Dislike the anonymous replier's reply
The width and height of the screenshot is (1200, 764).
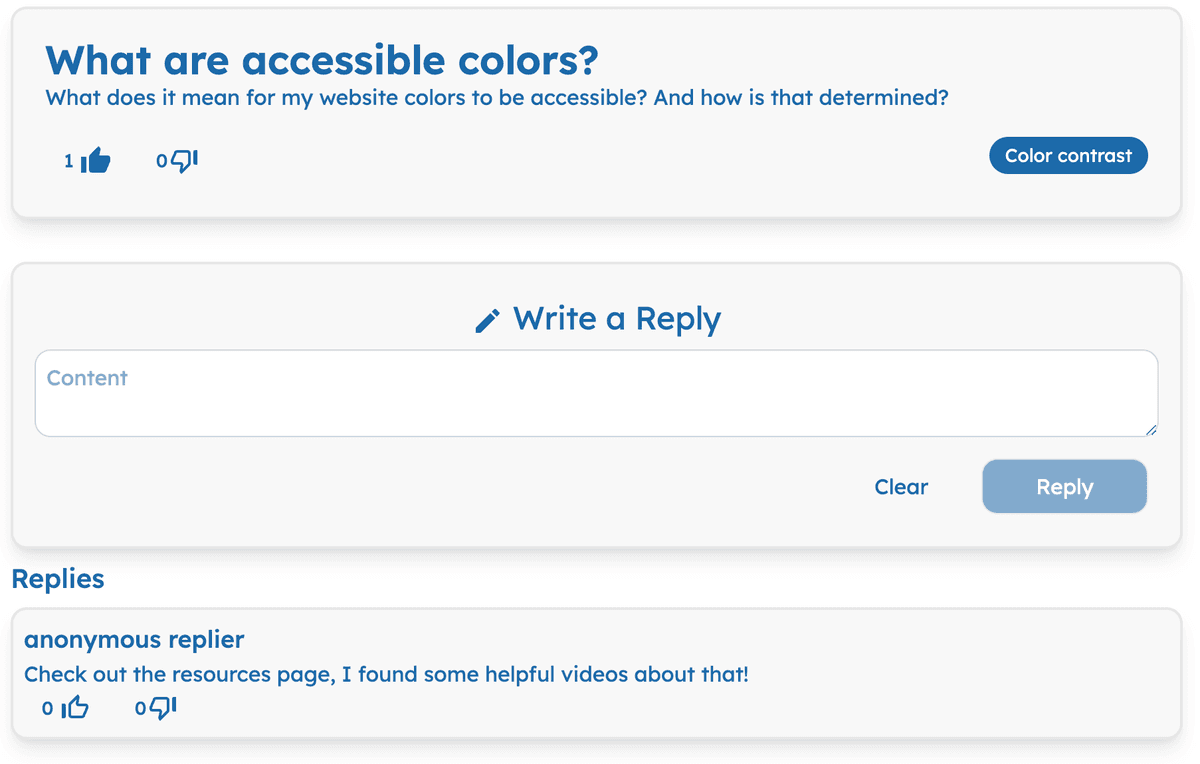click(x=163, y=708)
